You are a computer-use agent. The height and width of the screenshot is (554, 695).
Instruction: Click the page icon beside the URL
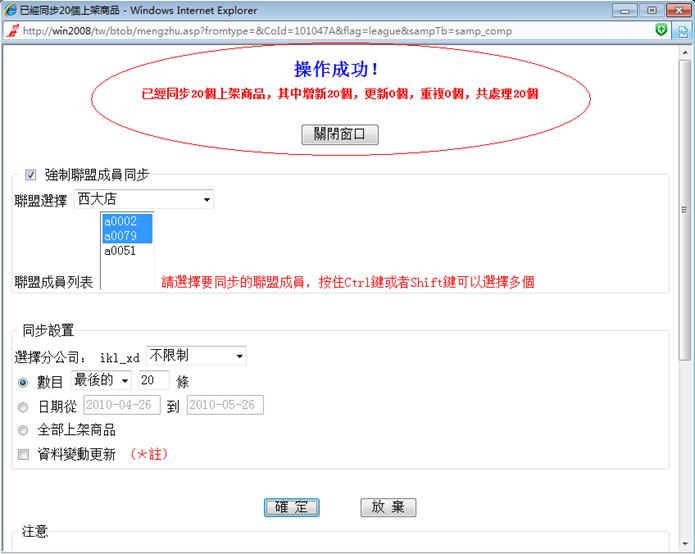coord(11,31)
